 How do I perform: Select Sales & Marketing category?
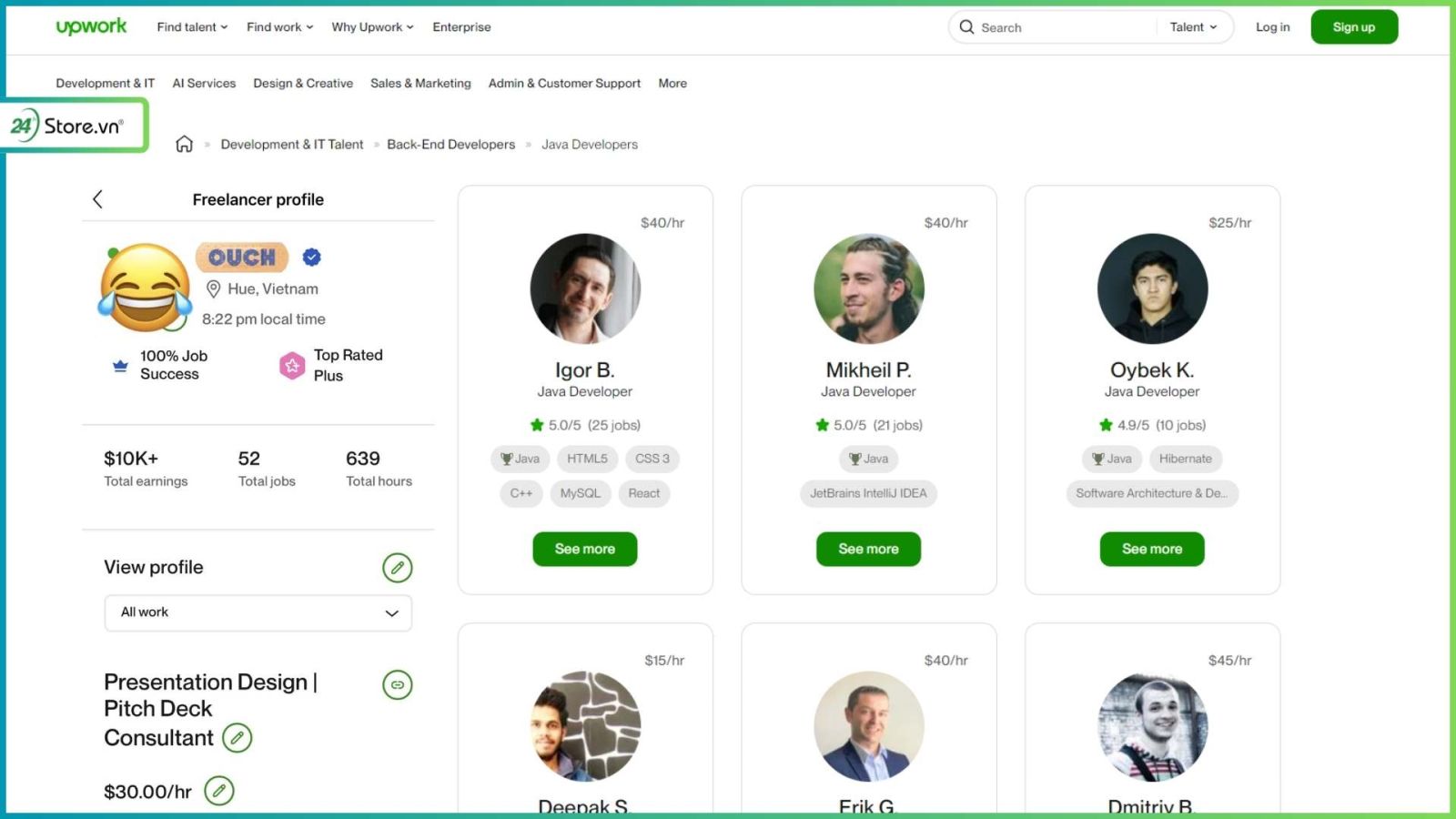pyautogui.click(x=420, y=83)
